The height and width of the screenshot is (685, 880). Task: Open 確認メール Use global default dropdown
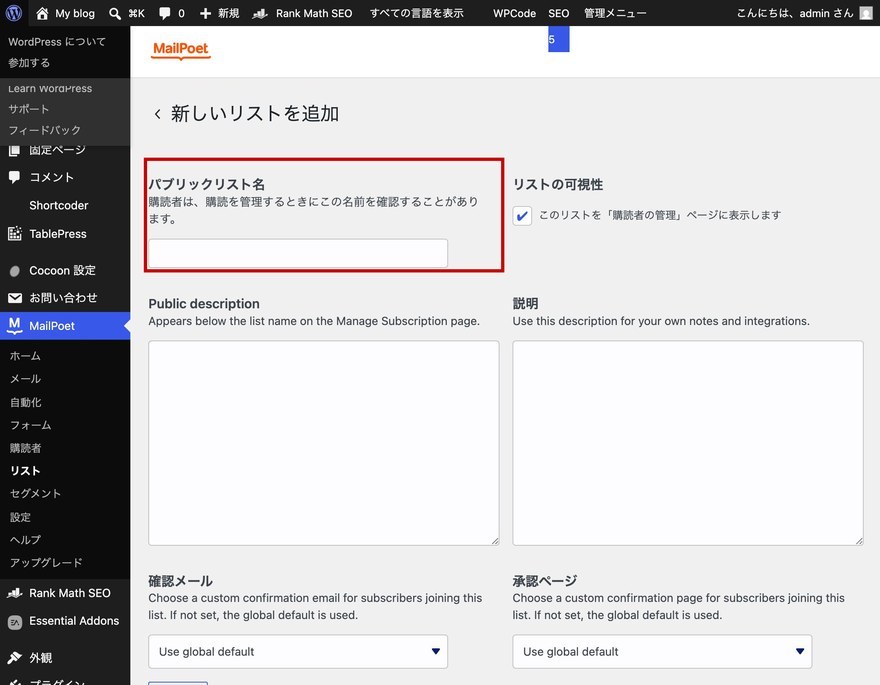click(298, 651)
